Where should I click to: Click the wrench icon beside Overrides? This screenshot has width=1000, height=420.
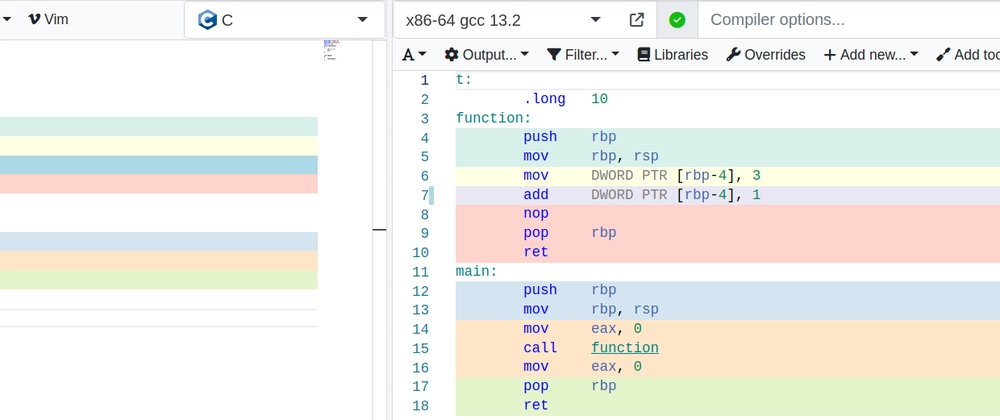pos(733,55)
